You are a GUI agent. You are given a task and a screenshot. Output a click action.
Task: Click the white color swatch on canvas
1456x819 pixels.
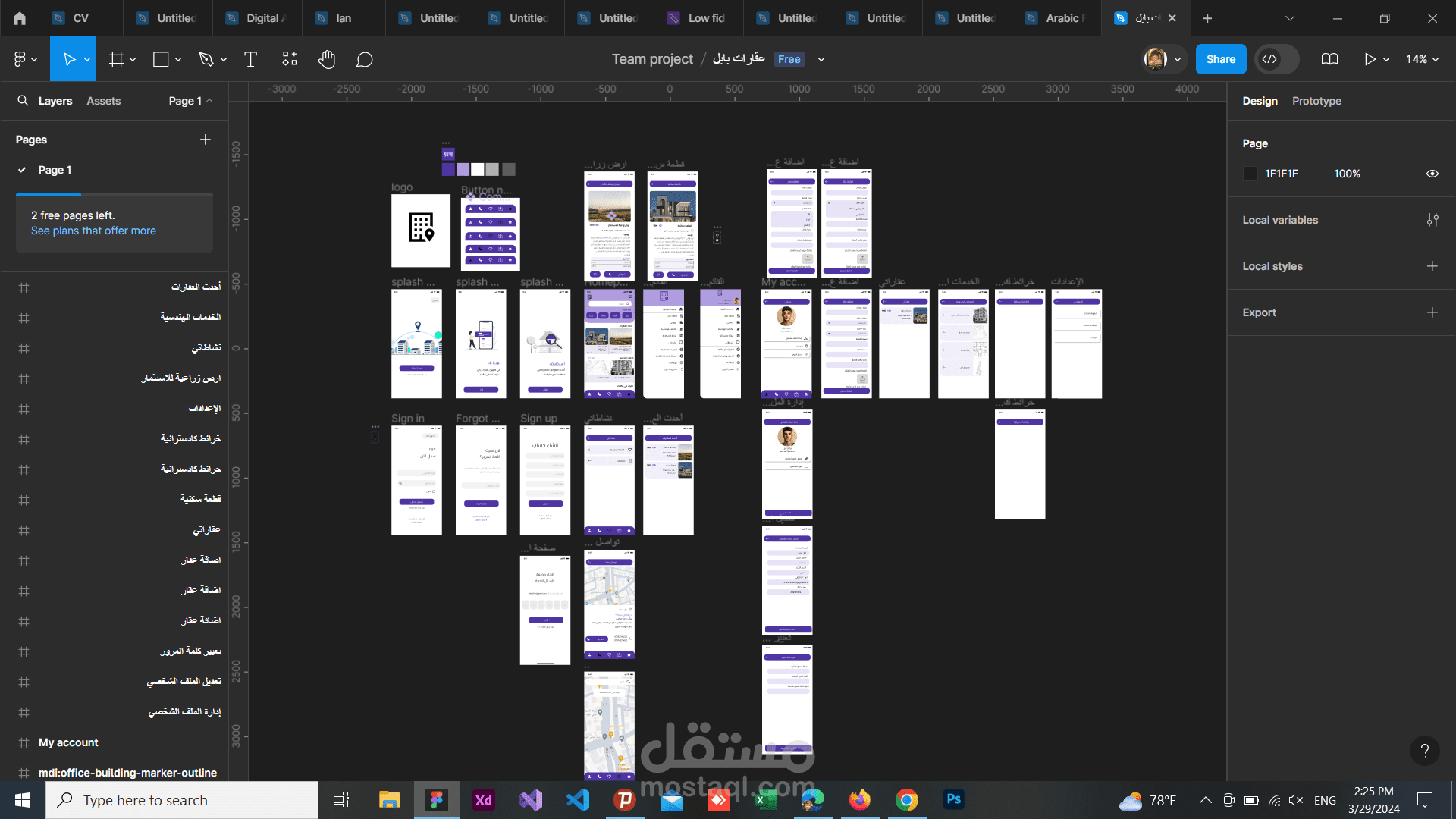[x=478, y=169]
